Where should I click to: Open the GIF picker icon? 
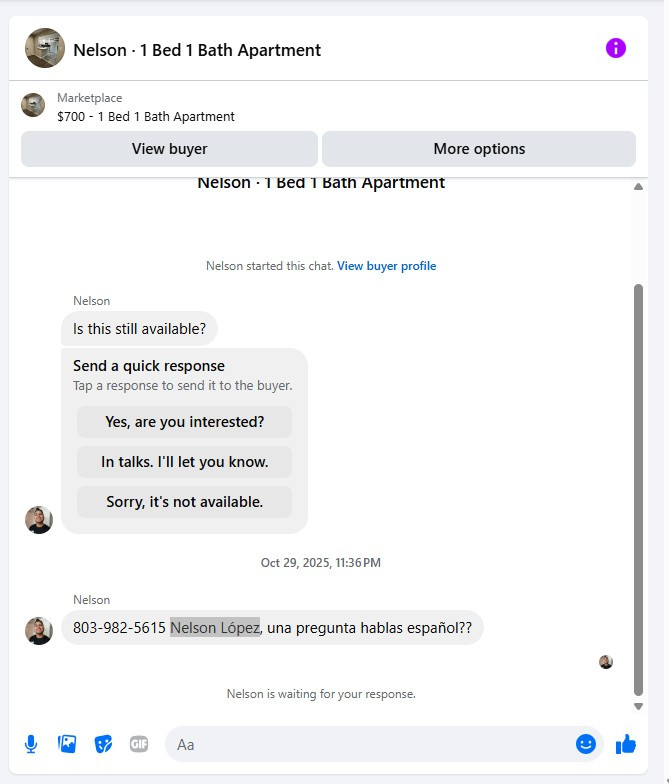point(139,744)
